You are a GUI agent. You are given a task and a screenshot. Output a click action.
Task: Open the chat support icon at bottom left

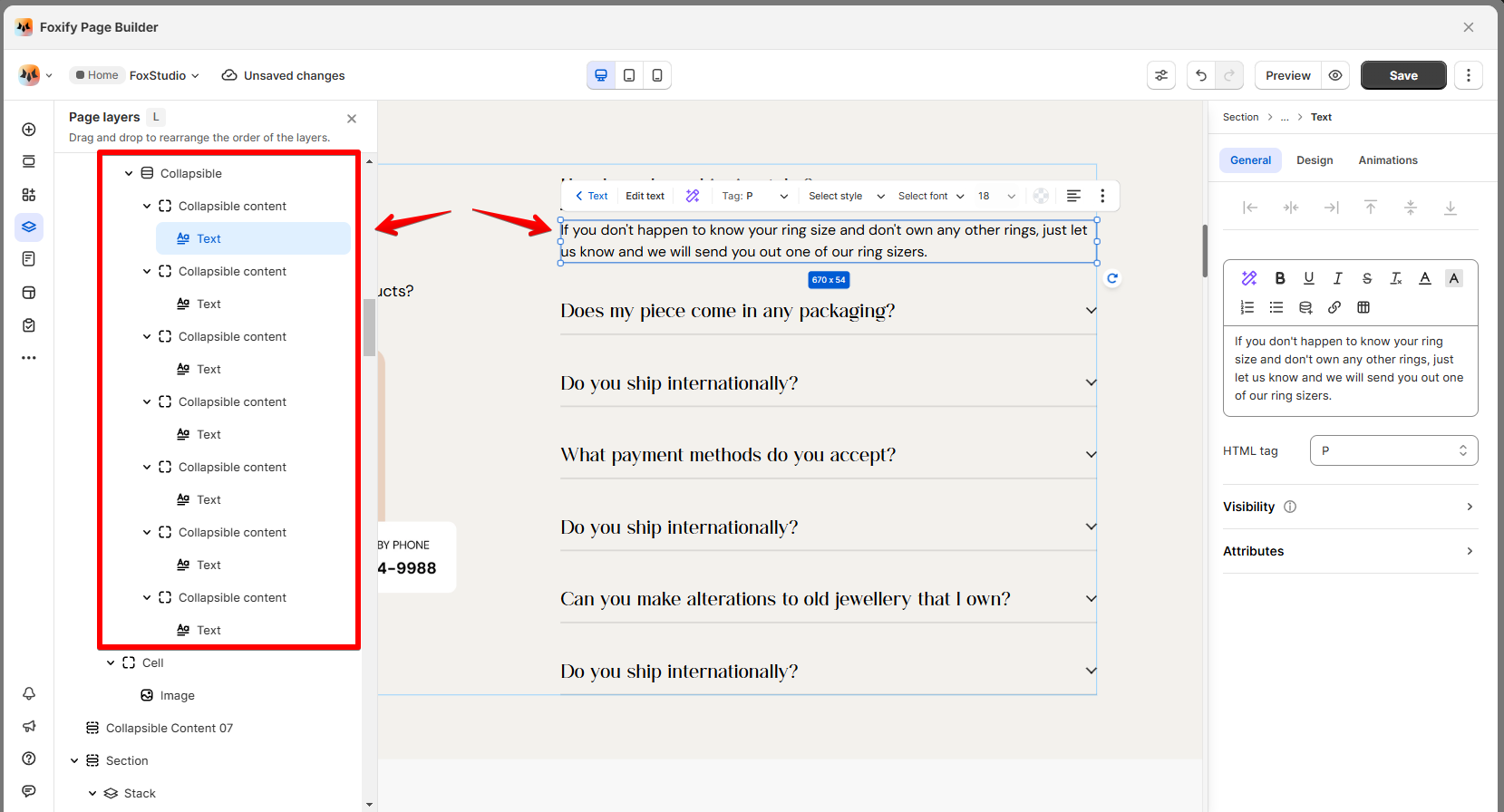pyautogui.click(x=29, y=791)
